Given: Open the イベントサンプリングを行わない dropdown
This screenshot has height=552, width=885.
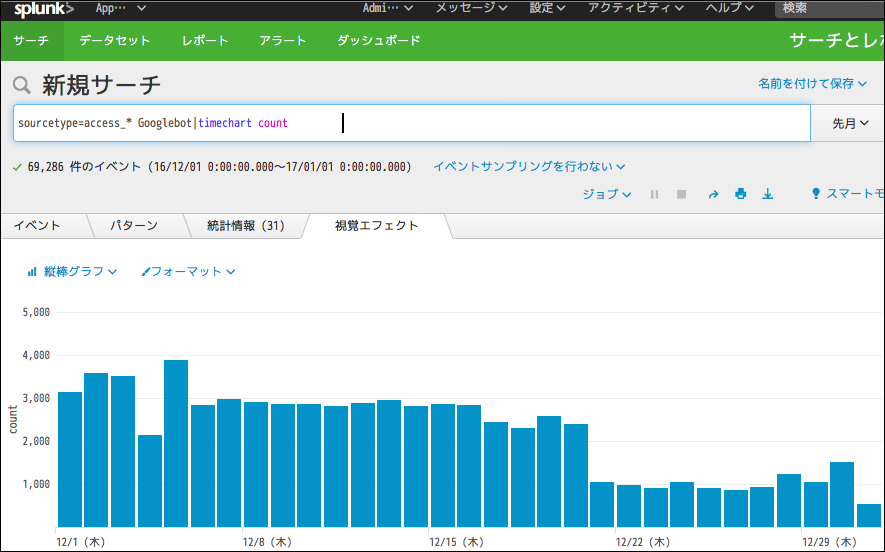Looking at the screenshot, I should [x=529, y=166].
